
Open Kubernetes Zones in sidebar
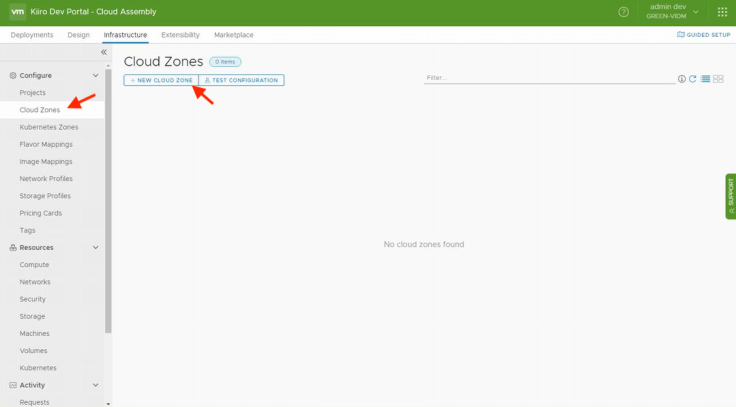pos(49,127)
